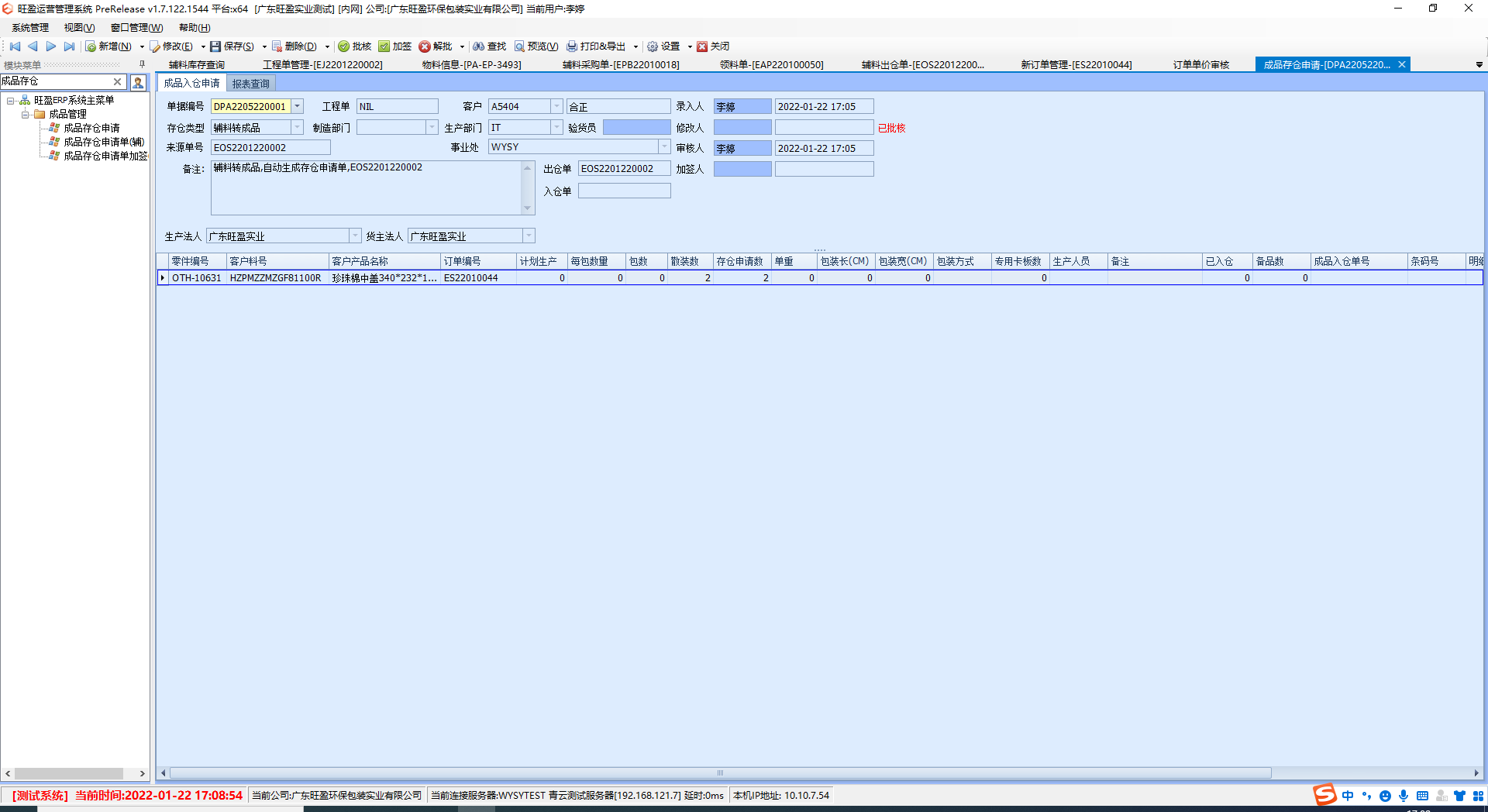Click the 关闭 close toolbar button

click(x=713, y=46)
